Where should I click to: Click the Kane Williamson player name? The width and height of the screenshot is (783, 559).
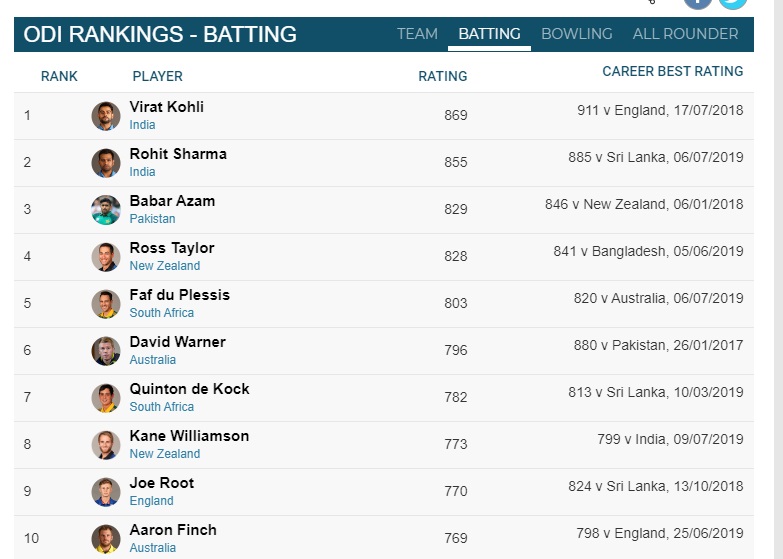189,436
